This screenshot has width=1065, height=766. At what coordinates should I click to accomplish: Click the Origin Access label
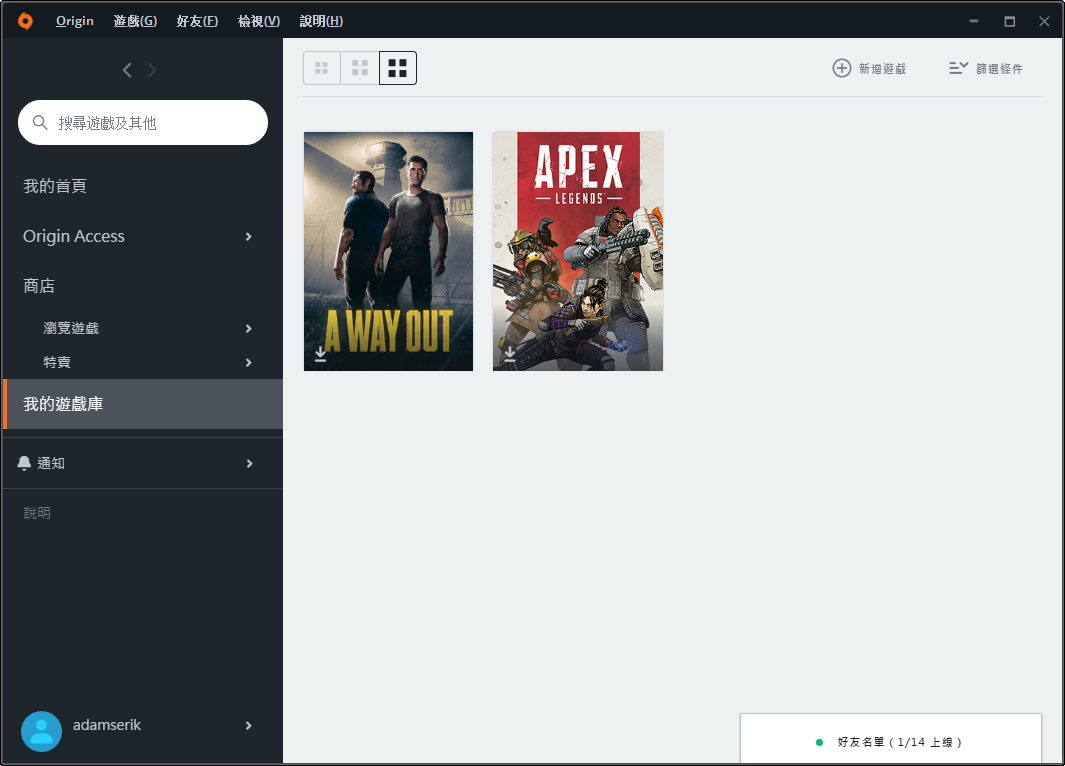click(74, 236)
